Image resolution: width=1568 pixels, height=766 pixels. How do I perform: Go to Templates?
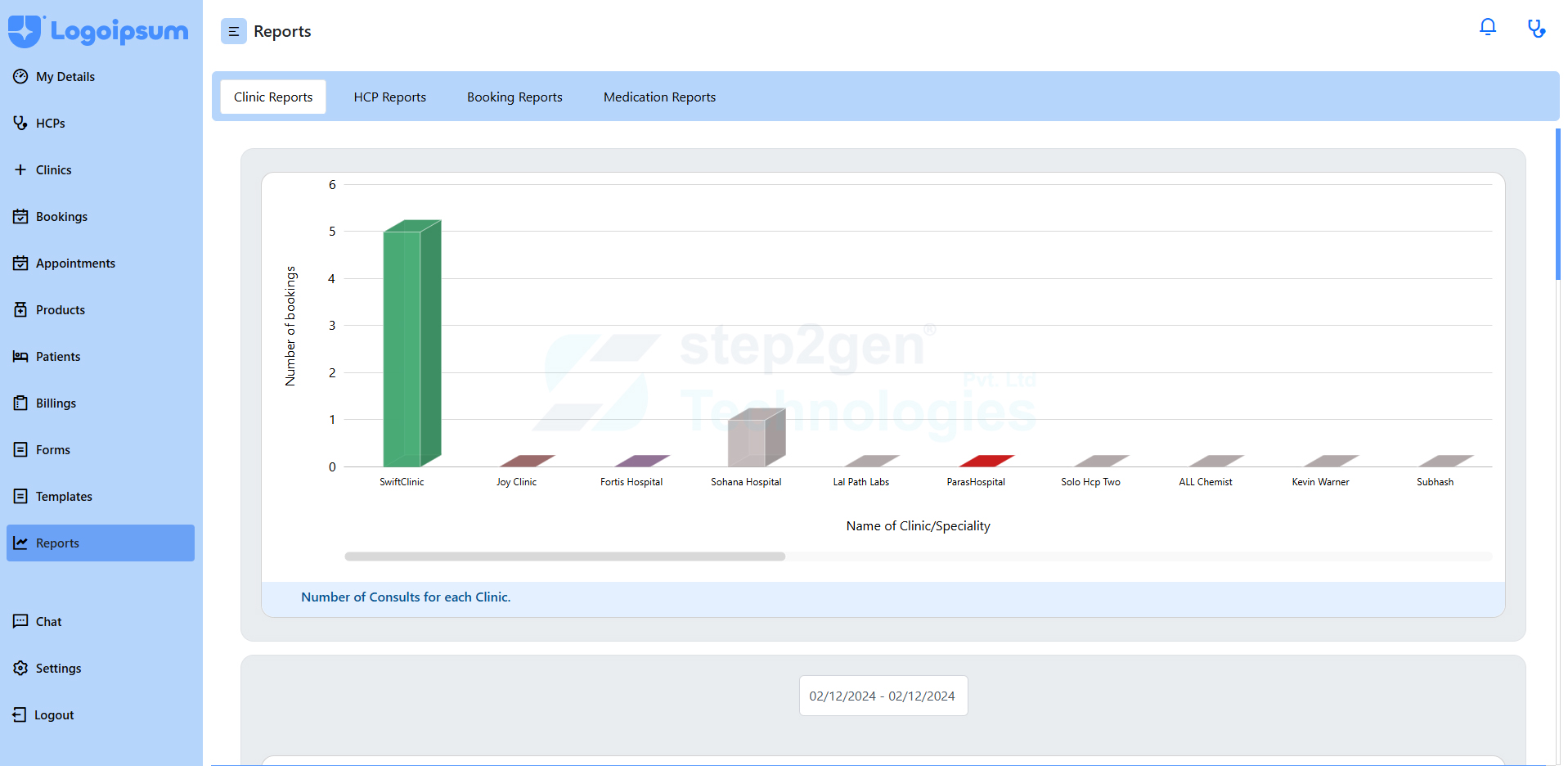click(101, 496)
